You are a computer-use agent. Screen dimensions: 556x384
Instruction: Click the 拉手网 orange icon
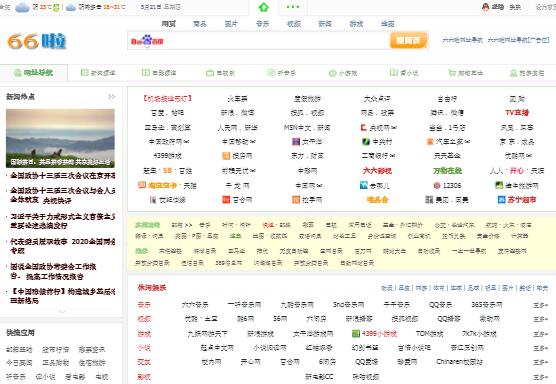(x=296, y=200)
